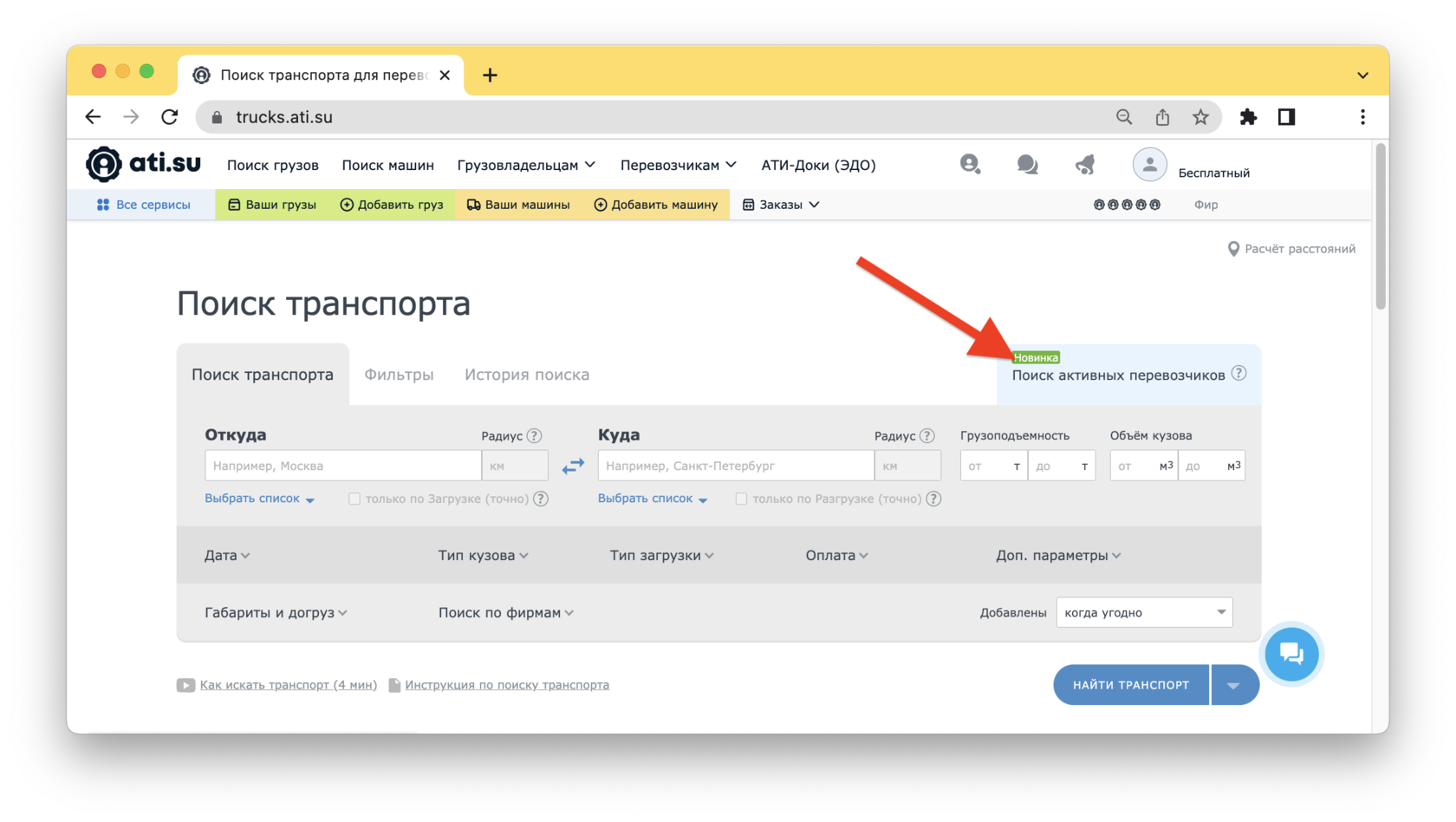Expand the Перевозчикам menu

[678, 165]
